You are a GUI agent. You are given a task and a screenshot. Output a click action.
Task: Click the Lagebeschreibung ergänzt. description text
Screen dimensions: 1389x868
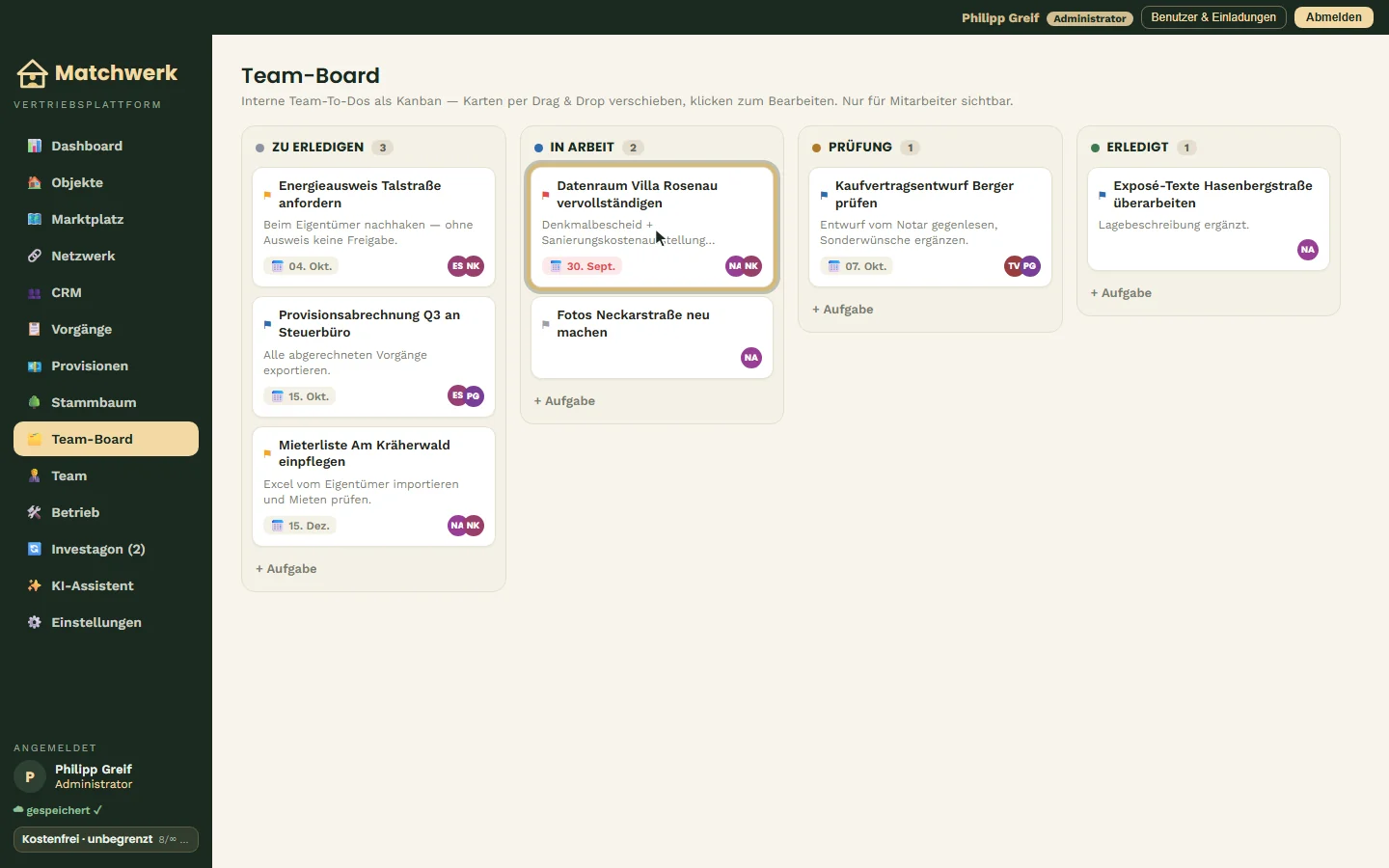pyautogui.click(x=1174, y=225)
